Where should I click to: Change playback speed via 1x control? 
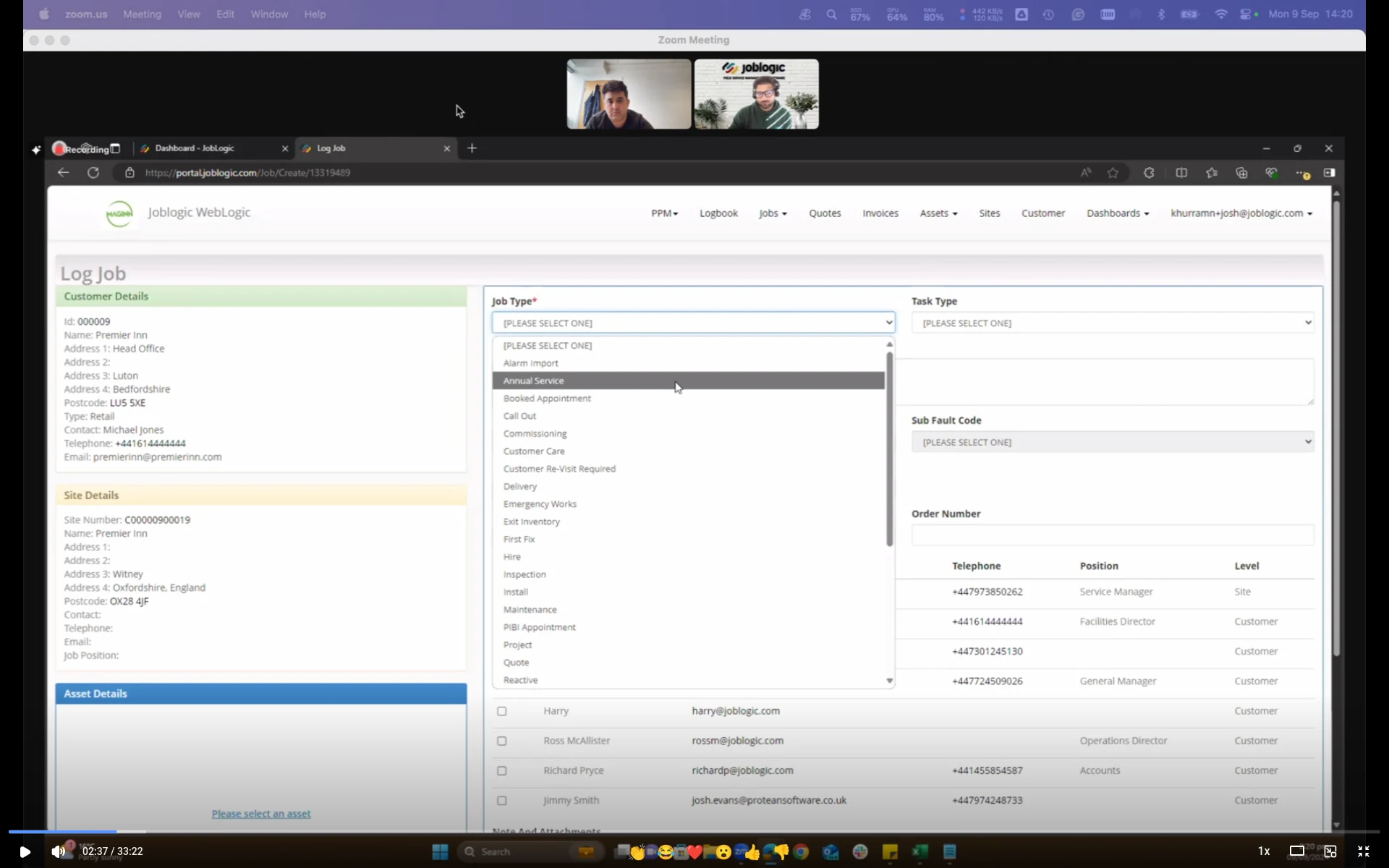pyautogui.click(x=1264, y=851)
